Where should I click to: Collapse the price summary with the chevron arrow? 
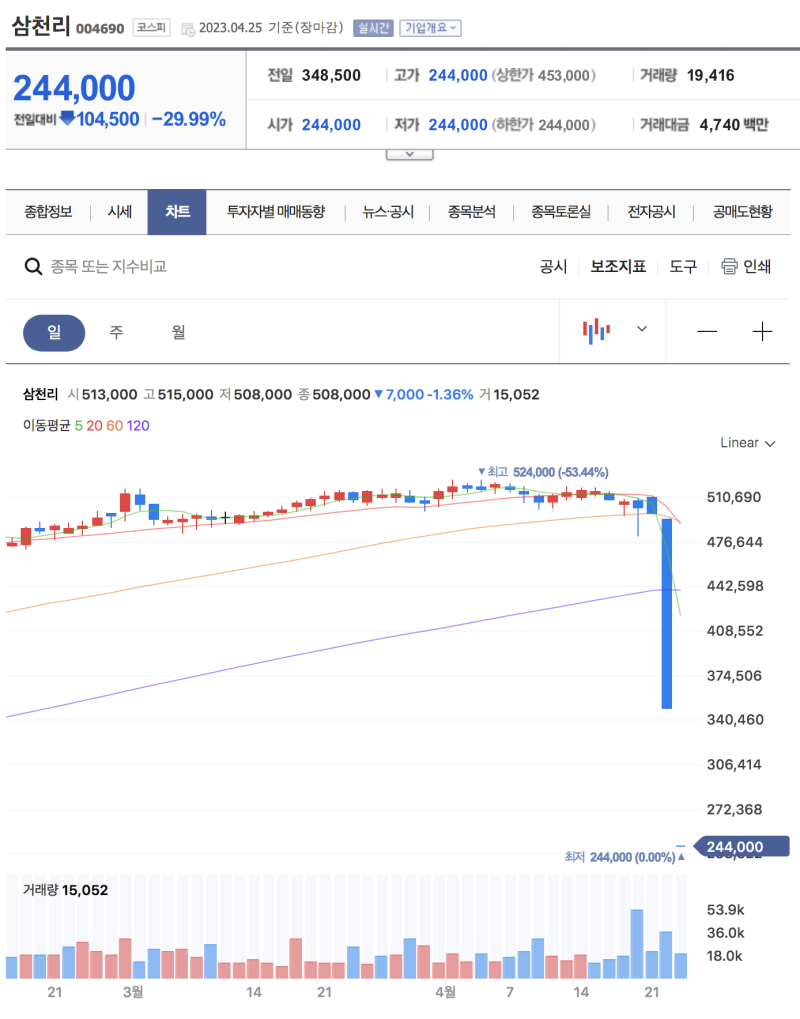click(410, 151)
